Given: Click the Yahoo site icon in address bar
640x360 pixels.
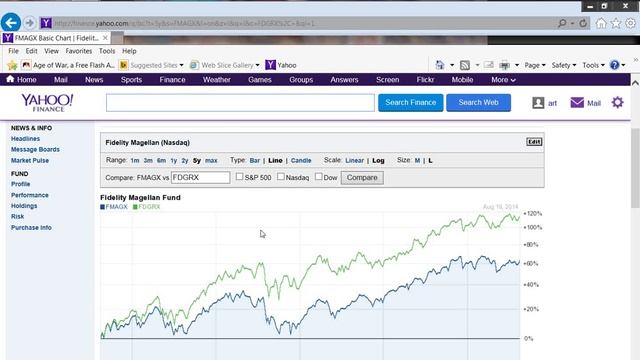Looking at the screenshot, I should click(x=46, y=23).
